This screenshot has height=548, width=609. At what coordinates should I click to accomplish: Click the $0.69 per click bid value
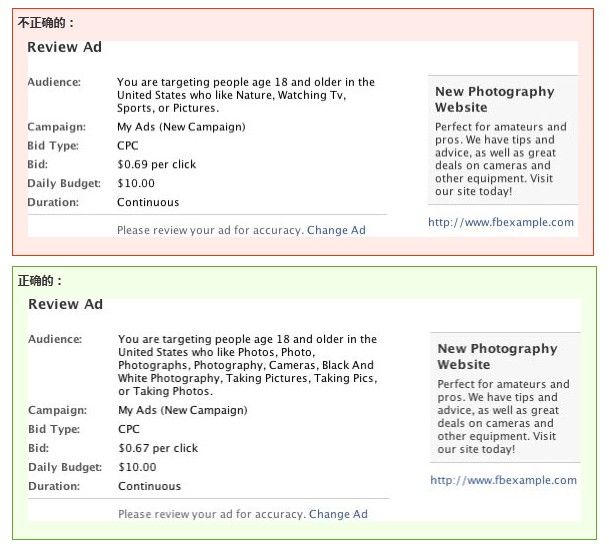tap(156, 164)
